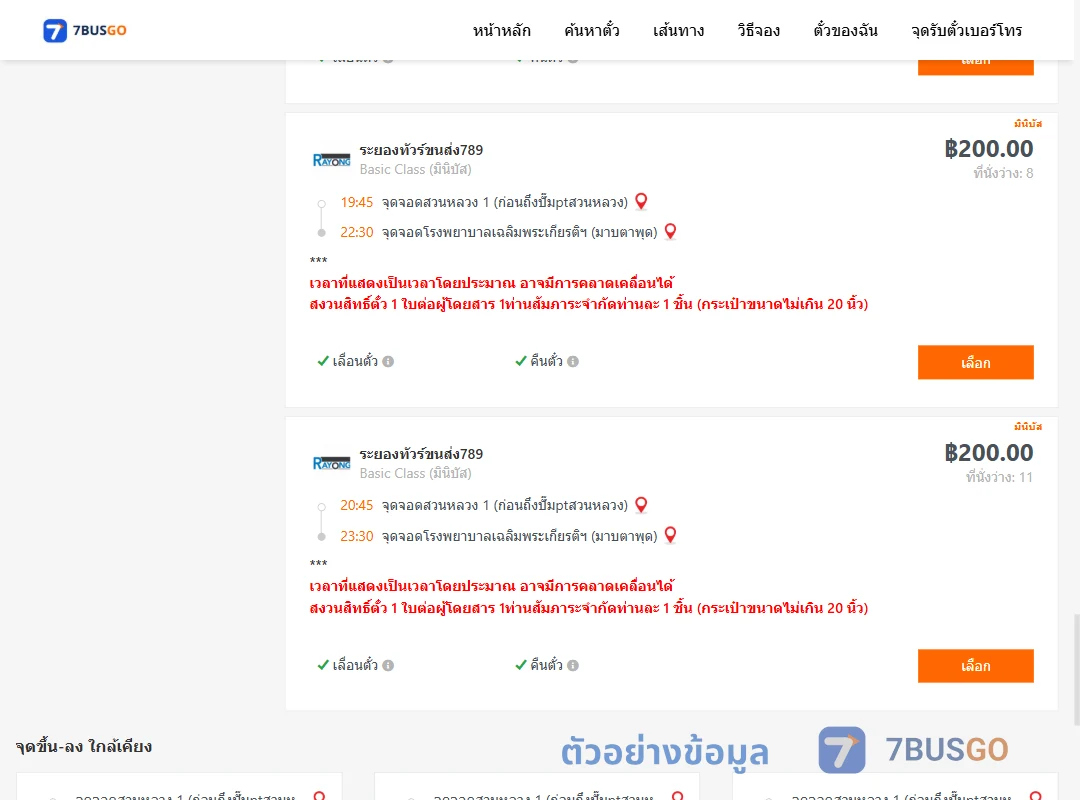1080x800 pixels.
Task: Show คืนตั๋ว info icon on 19:45 trip
Action: click(x=573, y=361)
